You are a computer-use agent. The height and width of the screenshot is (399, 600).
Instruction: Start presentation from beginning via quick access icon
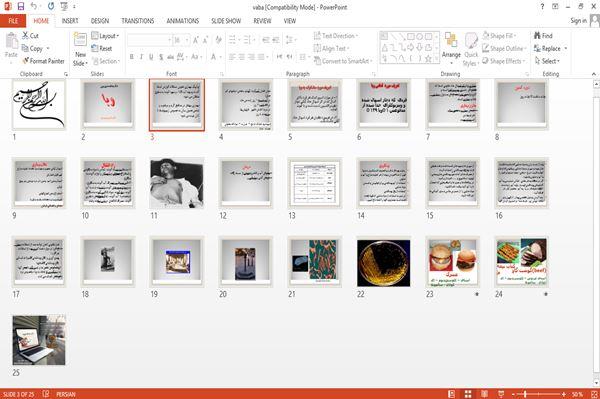[x=64, y=6]
